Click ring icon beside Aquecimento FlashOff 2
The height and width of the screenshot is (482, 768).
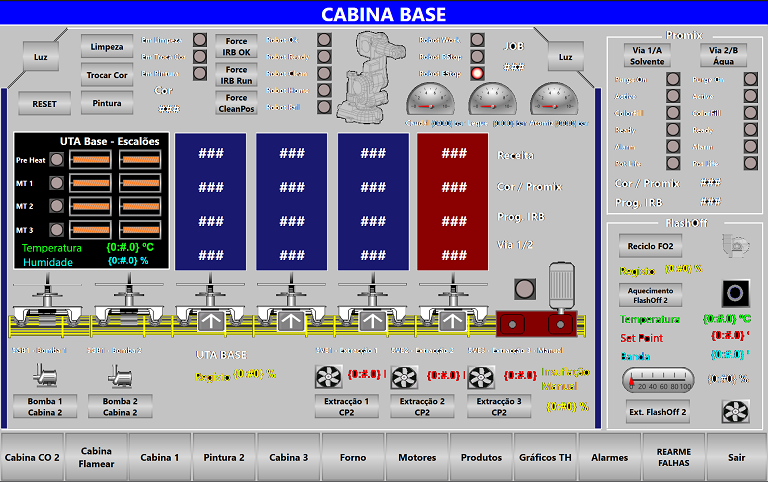tap(735, 293)
